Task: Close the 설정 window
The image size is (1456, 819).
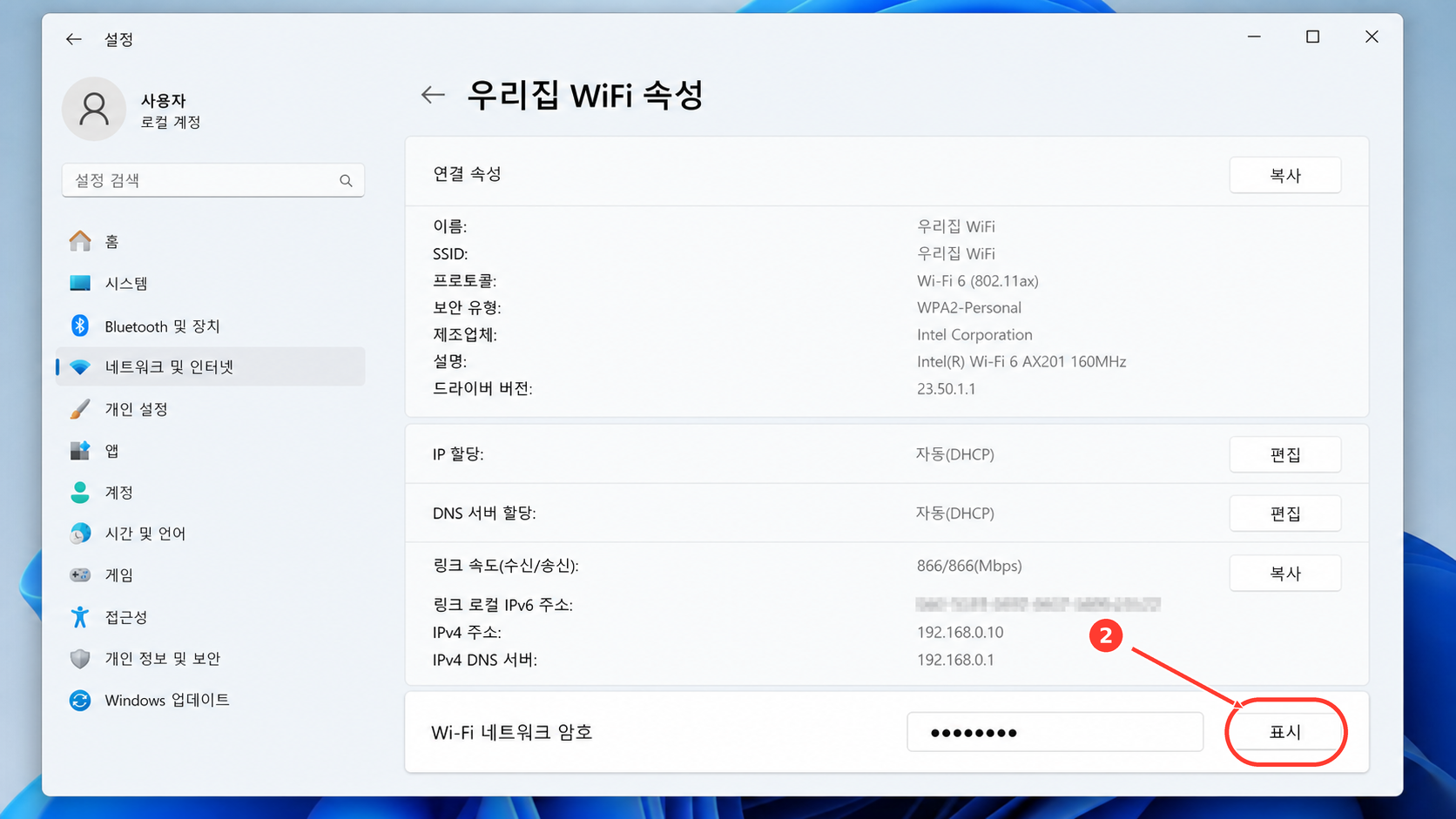Action: point(1372,37)
